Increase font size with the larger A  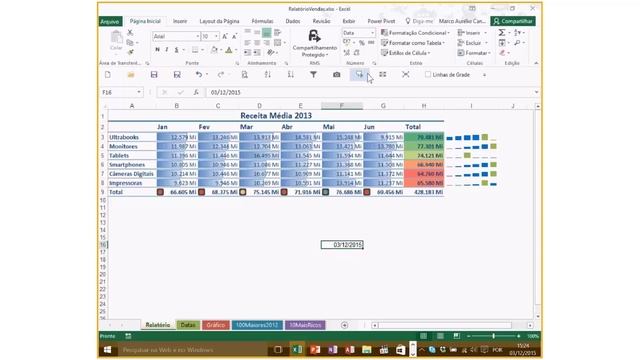225,36
